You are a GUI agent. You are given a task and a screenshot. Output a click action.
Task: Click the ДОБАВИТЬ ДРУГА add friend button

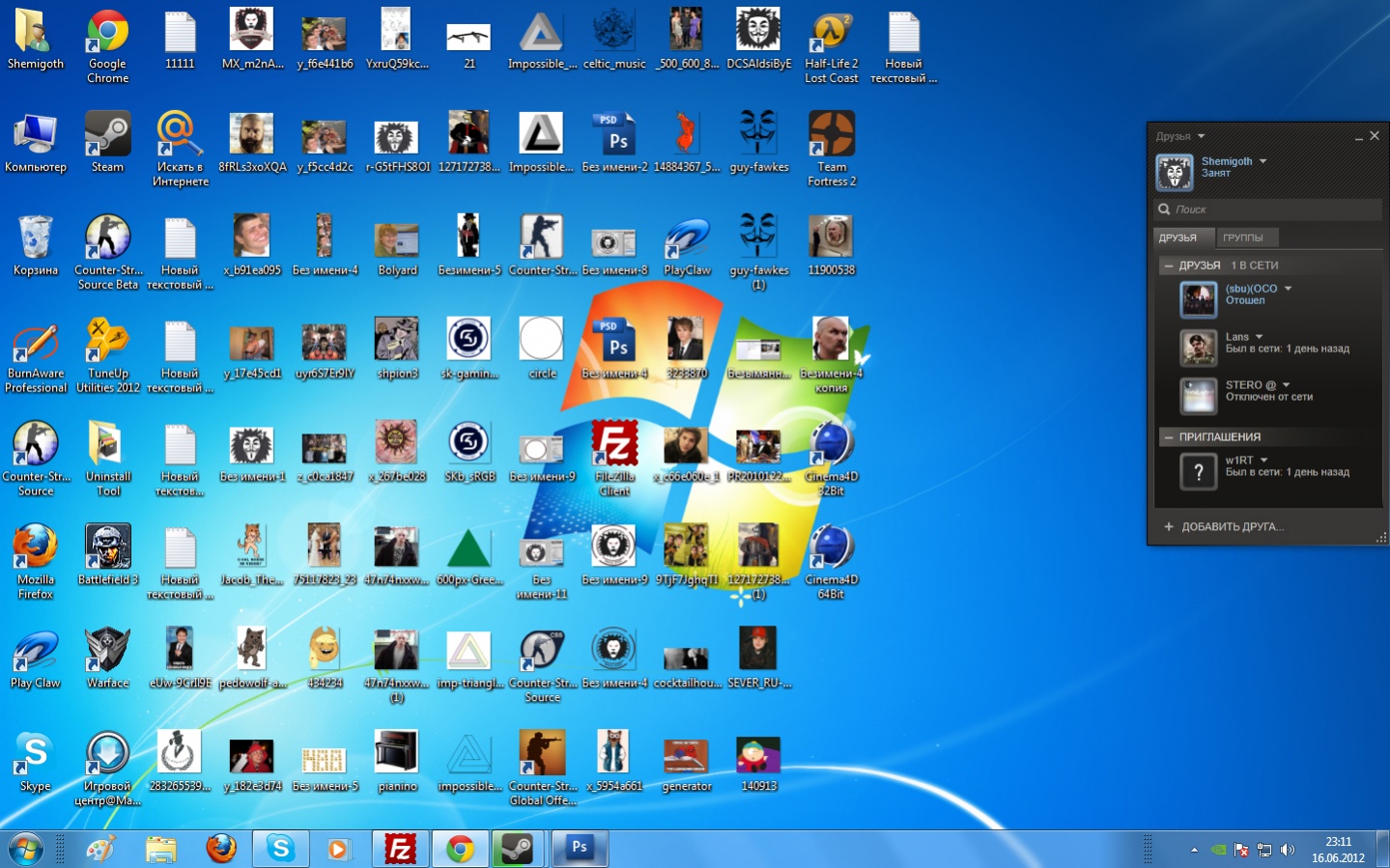[1224, 527]
